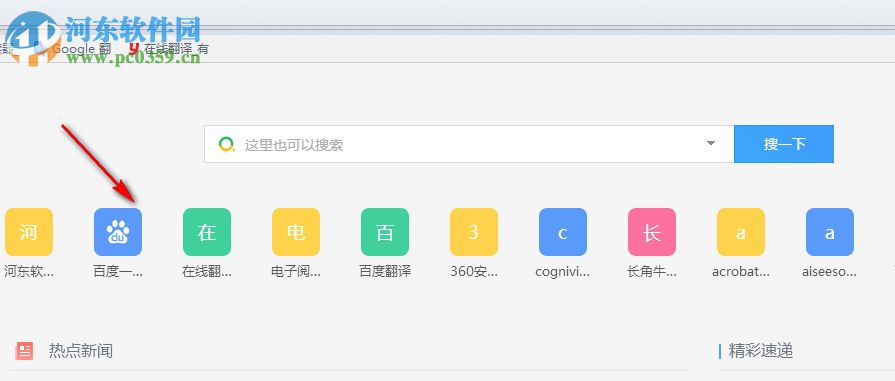
Task: Click the 在线翻... label text
Action: tap(207, 272)
